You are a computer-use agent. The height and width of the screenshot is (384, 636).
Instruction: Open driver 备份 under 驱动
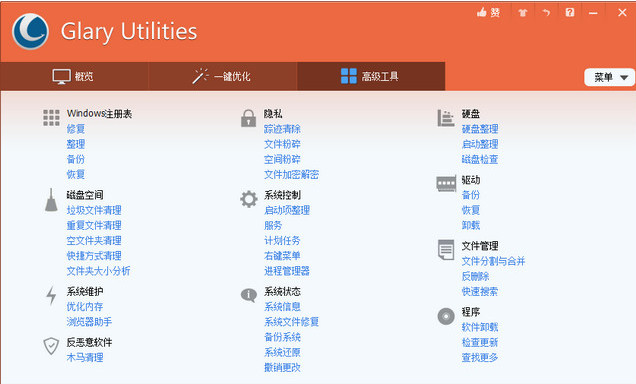coord(471,195)
